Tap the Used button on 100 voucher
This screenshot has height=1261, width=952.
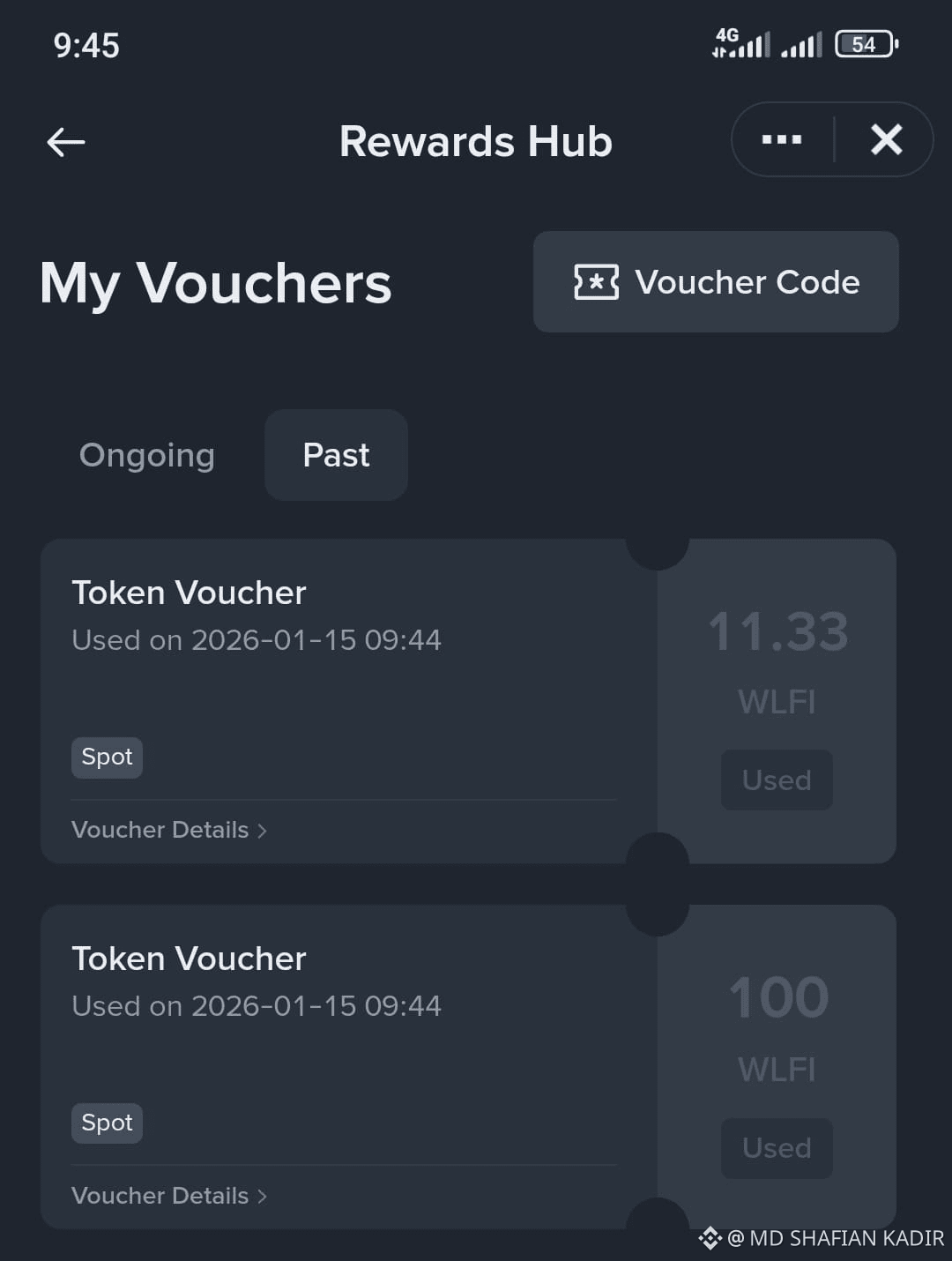777,1148
